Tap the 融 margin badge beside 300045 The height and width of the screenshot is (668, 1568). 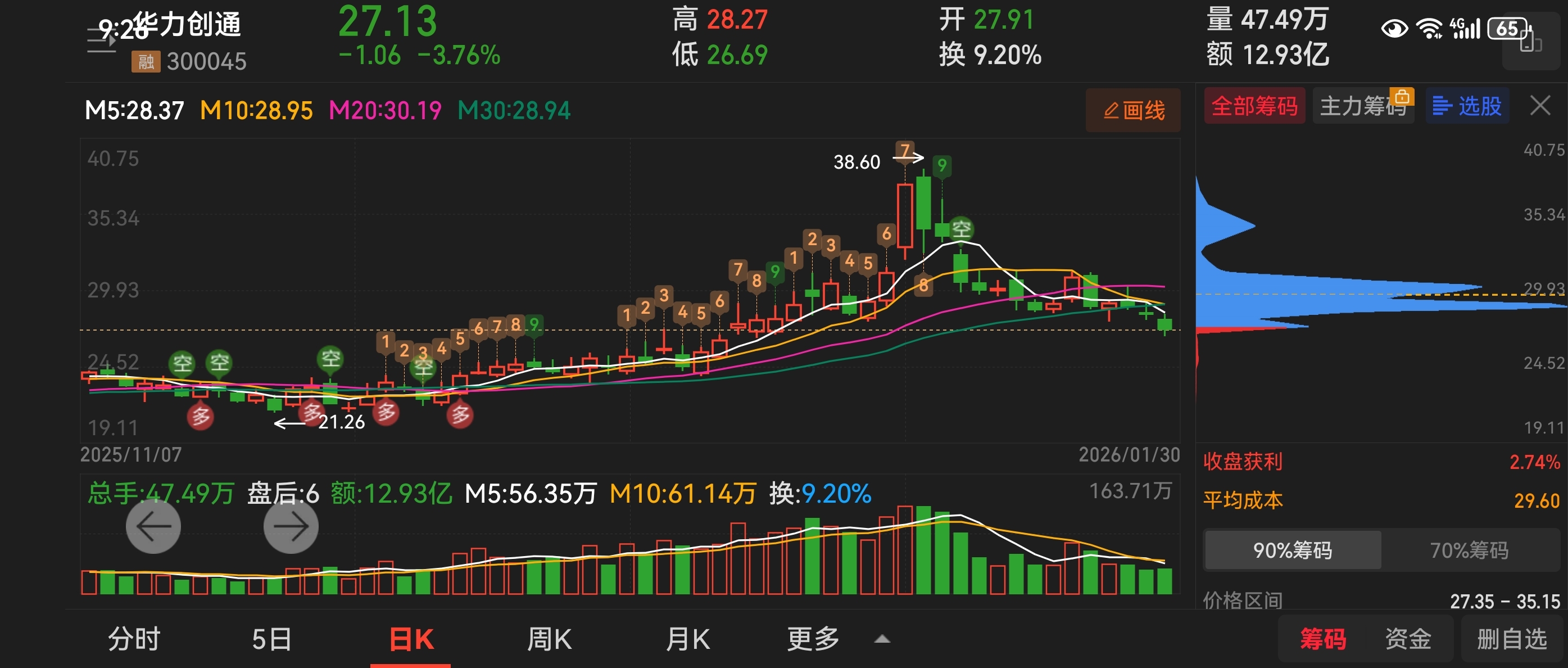coord(146,62)
